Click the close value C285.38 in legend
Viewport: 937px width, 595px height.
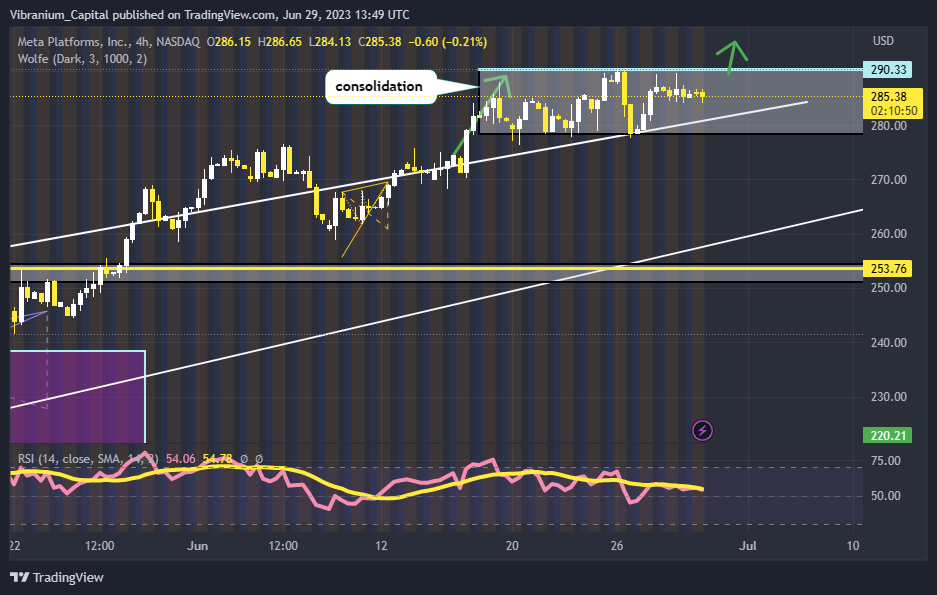coord(379,42)
